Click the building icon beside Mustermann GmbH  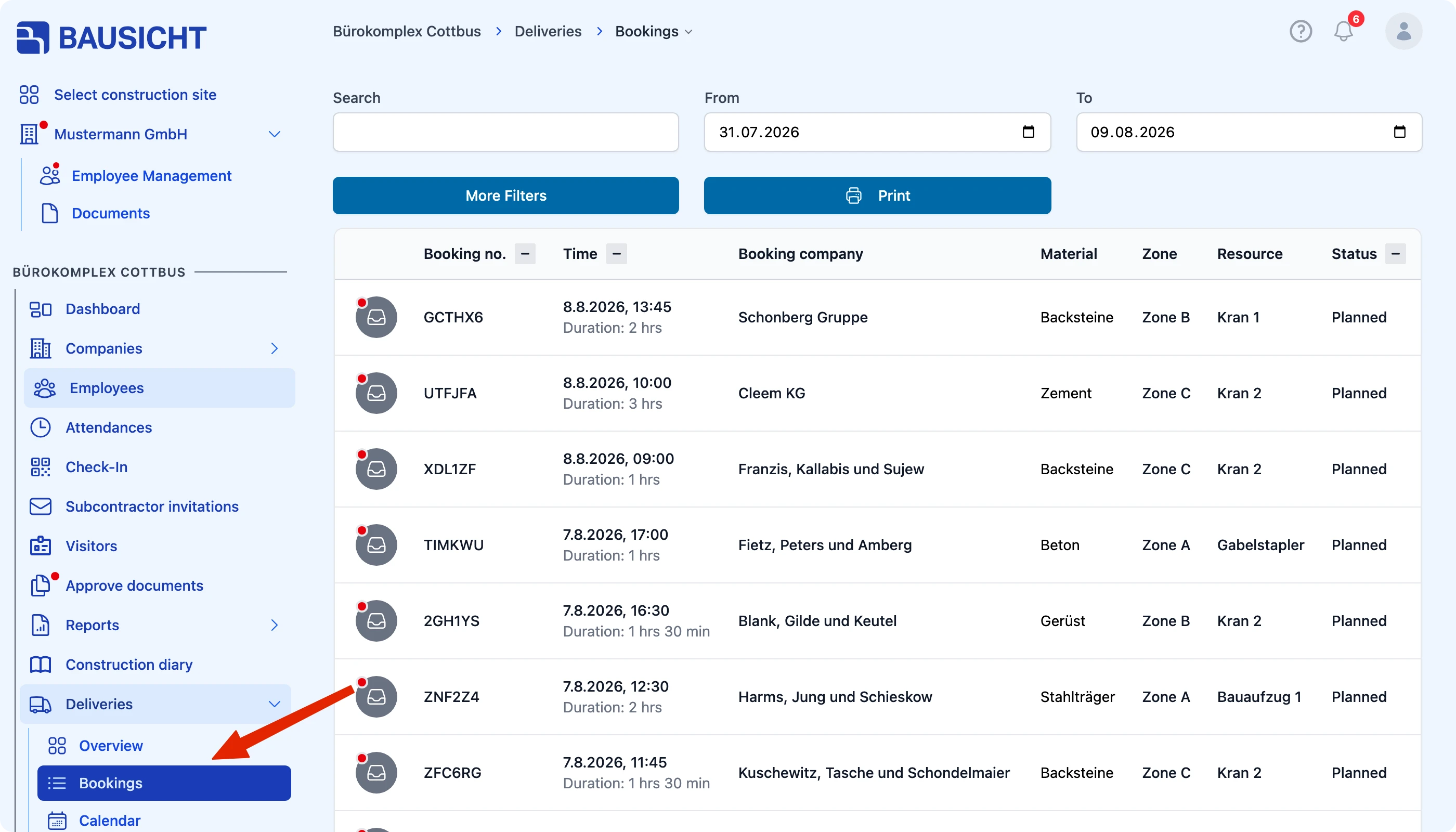click(x=29, y=134)
